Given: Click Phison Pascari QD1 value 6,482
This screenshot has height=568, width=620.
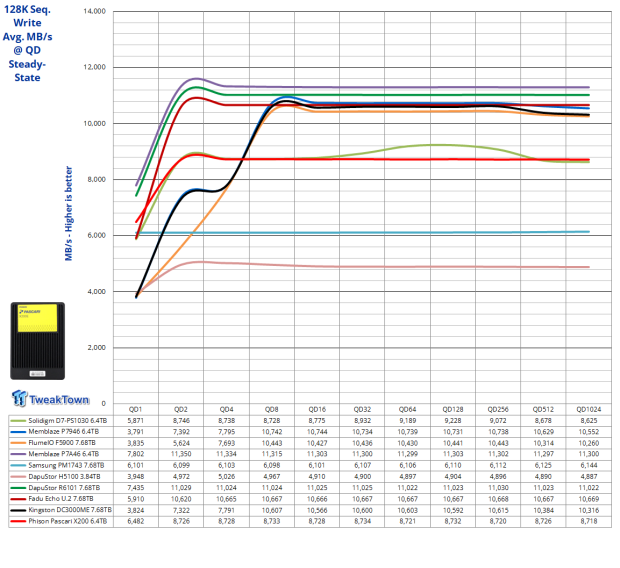Looking at the screenshot, I should (x=136, y=521).
